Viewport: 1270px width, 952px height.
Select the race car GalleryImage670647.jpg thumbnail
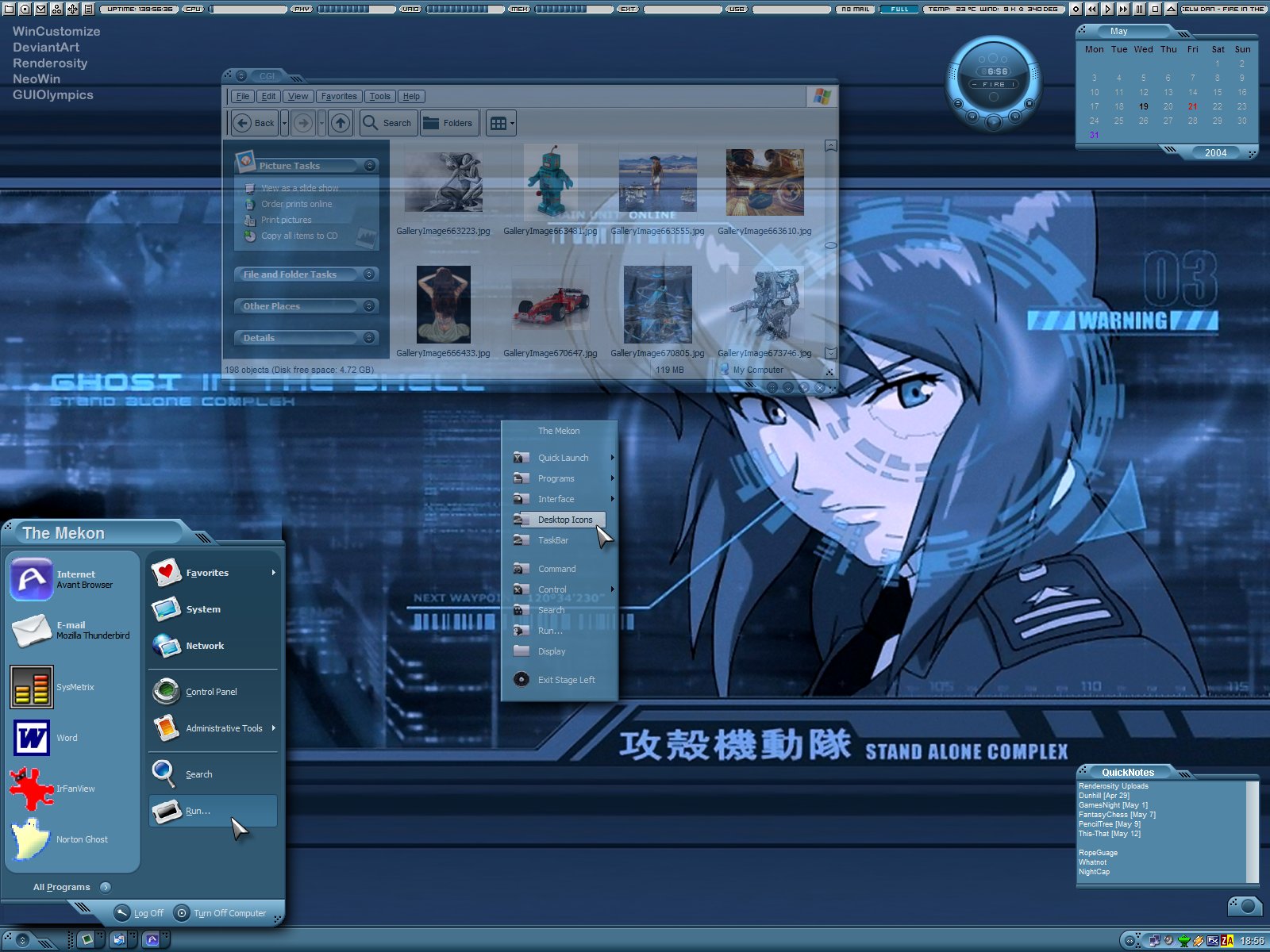click(x=551, y=305)
